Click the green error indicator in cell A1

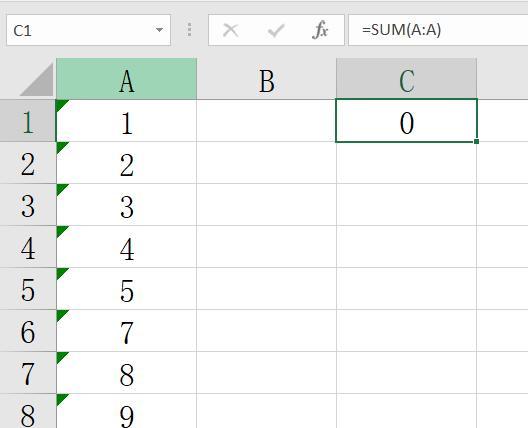61,105
